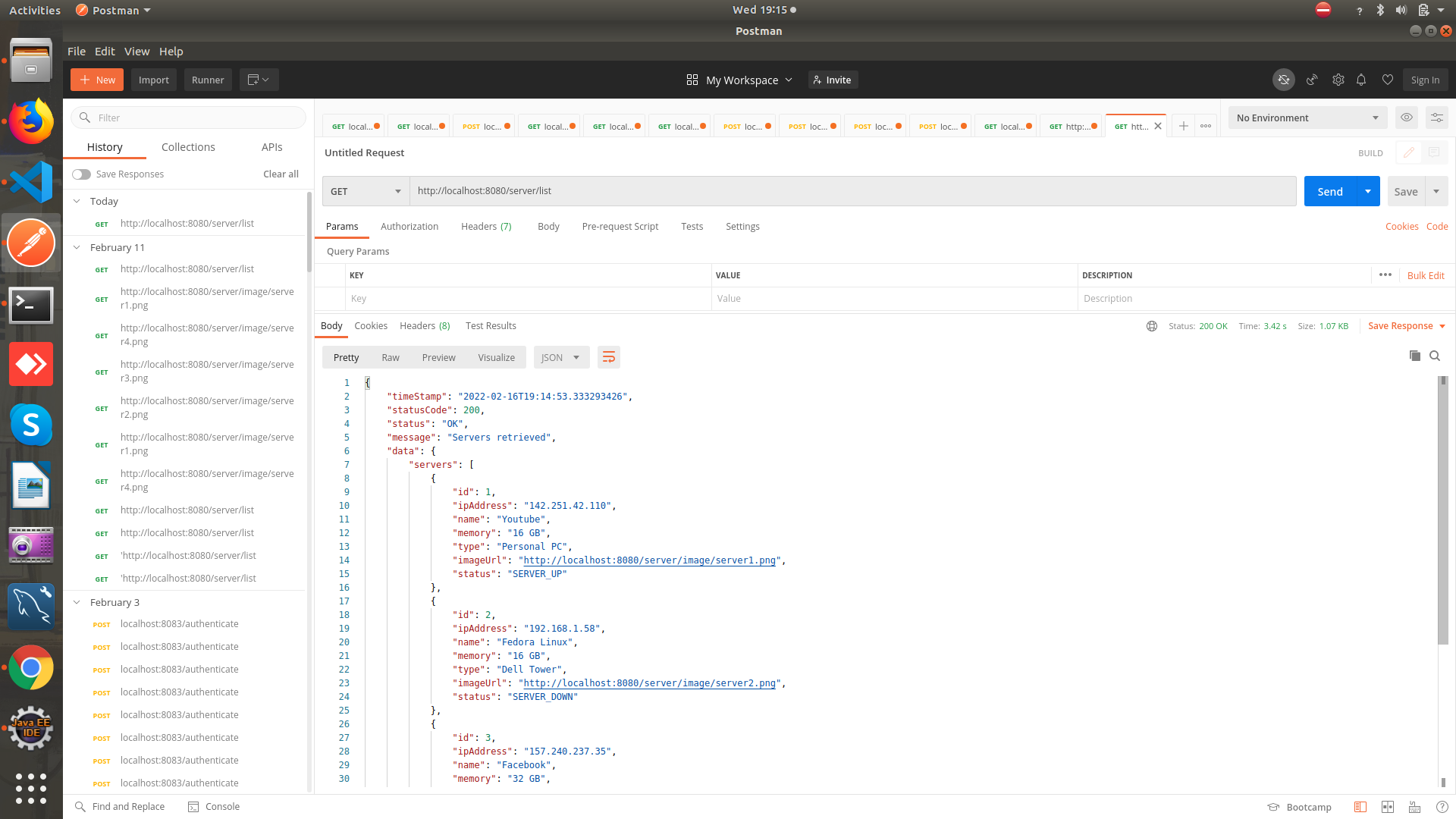Screen dimensions: 1456x819
Task: Toggle the offline sync icon near Sign In
Action: point(1284,80)
